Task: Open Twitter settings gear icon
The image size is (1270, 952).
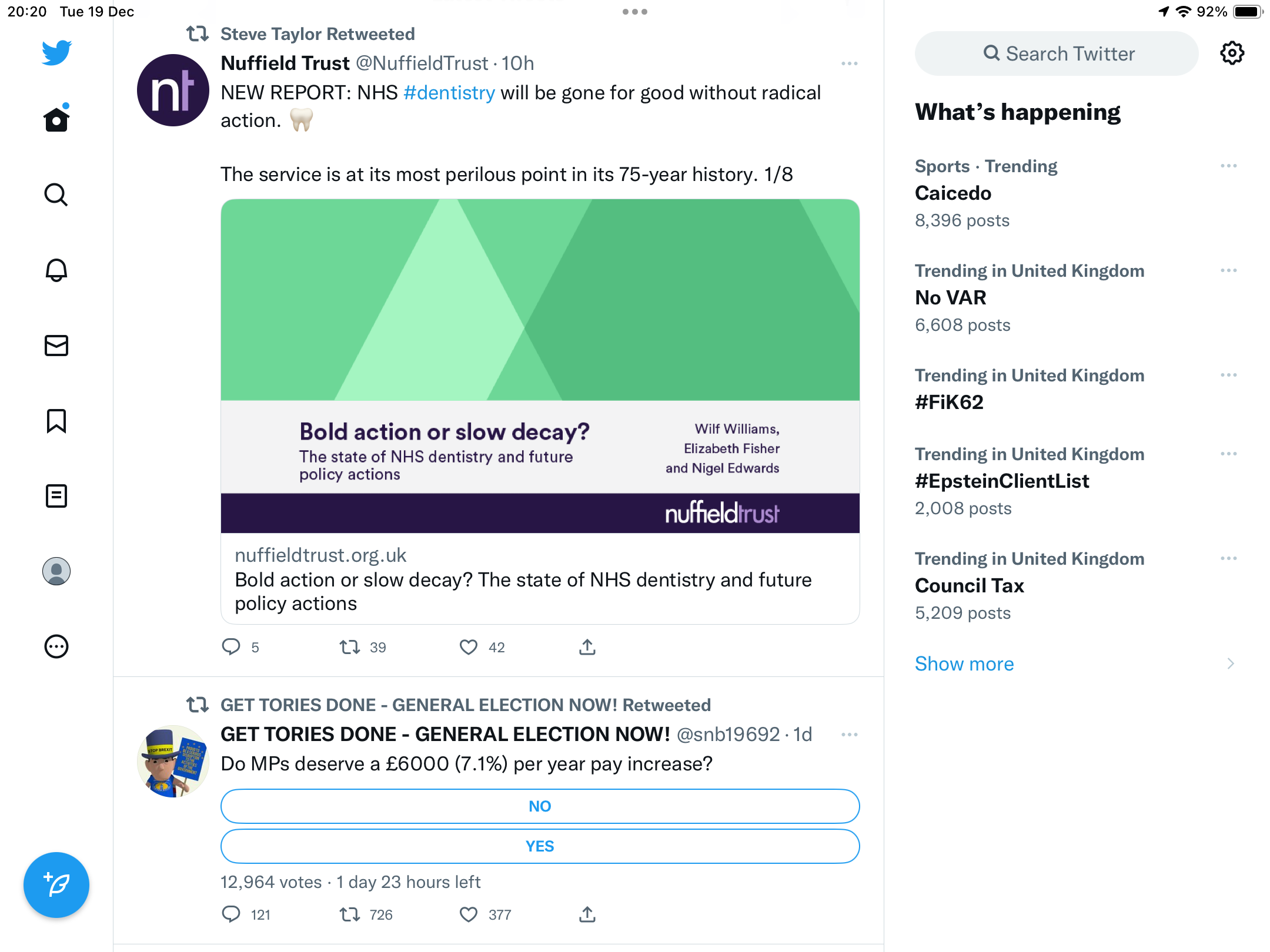Action: pos(1232,53)
